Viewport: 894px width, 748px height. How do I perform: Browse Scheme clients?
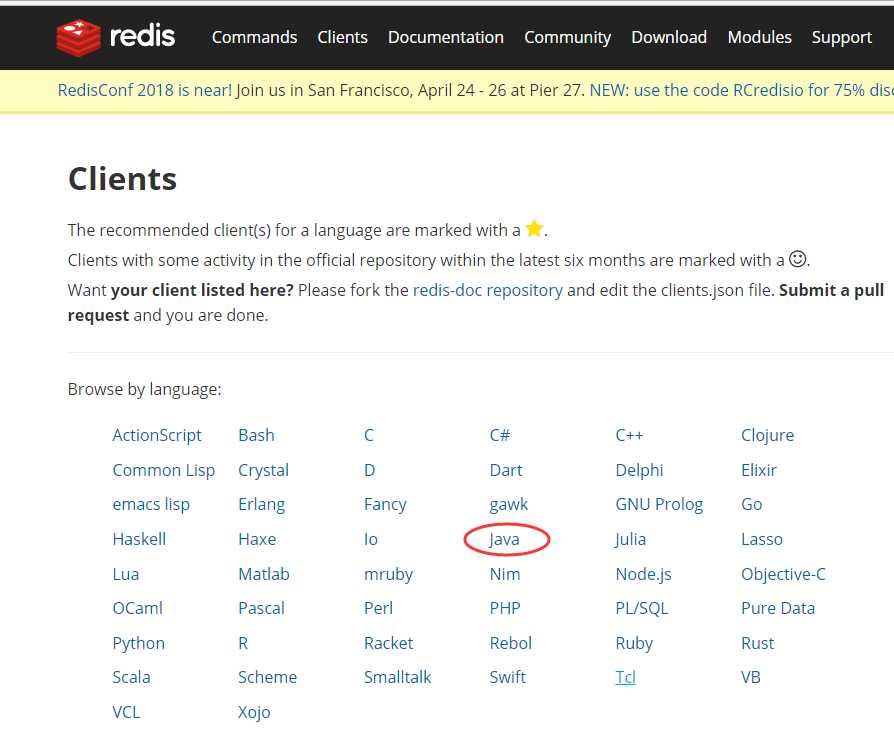tap(267, 677)
